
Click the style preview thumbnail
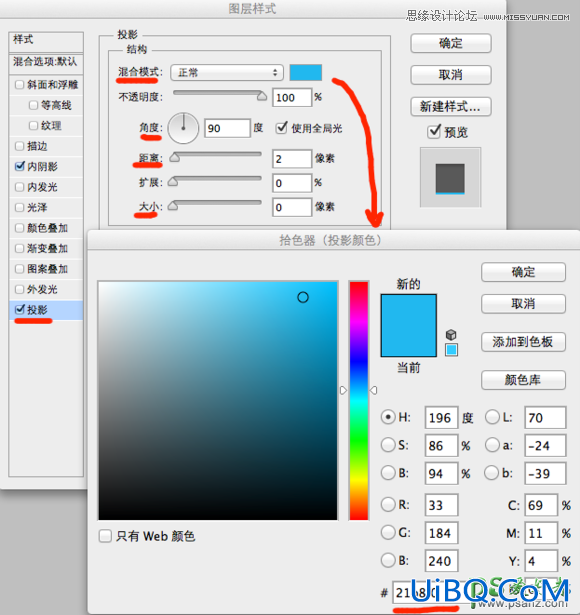(x=450, y=177)
